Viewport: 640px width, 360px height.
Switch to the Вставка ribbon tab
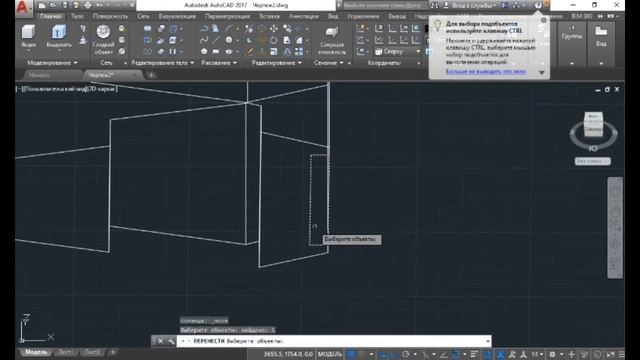(x=269, y=16)
